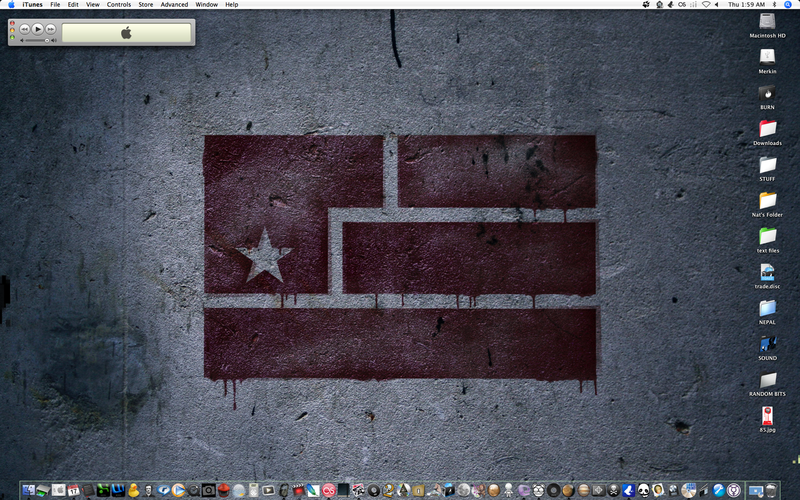
Task: Select the 85.jpg image file
Action: [x=767, y=416]
